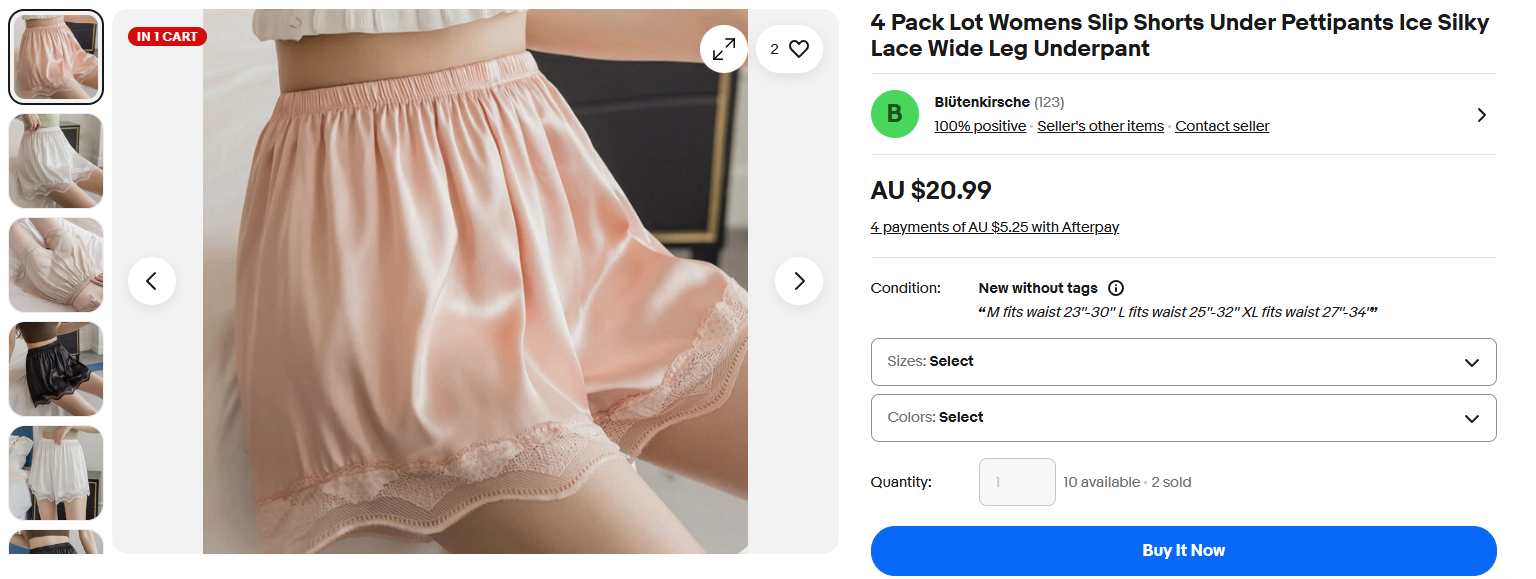Image resolution: width=1536 pixels, height=579 pixels.
Task: Click Contact seller link
Action: click(1222, 126)
